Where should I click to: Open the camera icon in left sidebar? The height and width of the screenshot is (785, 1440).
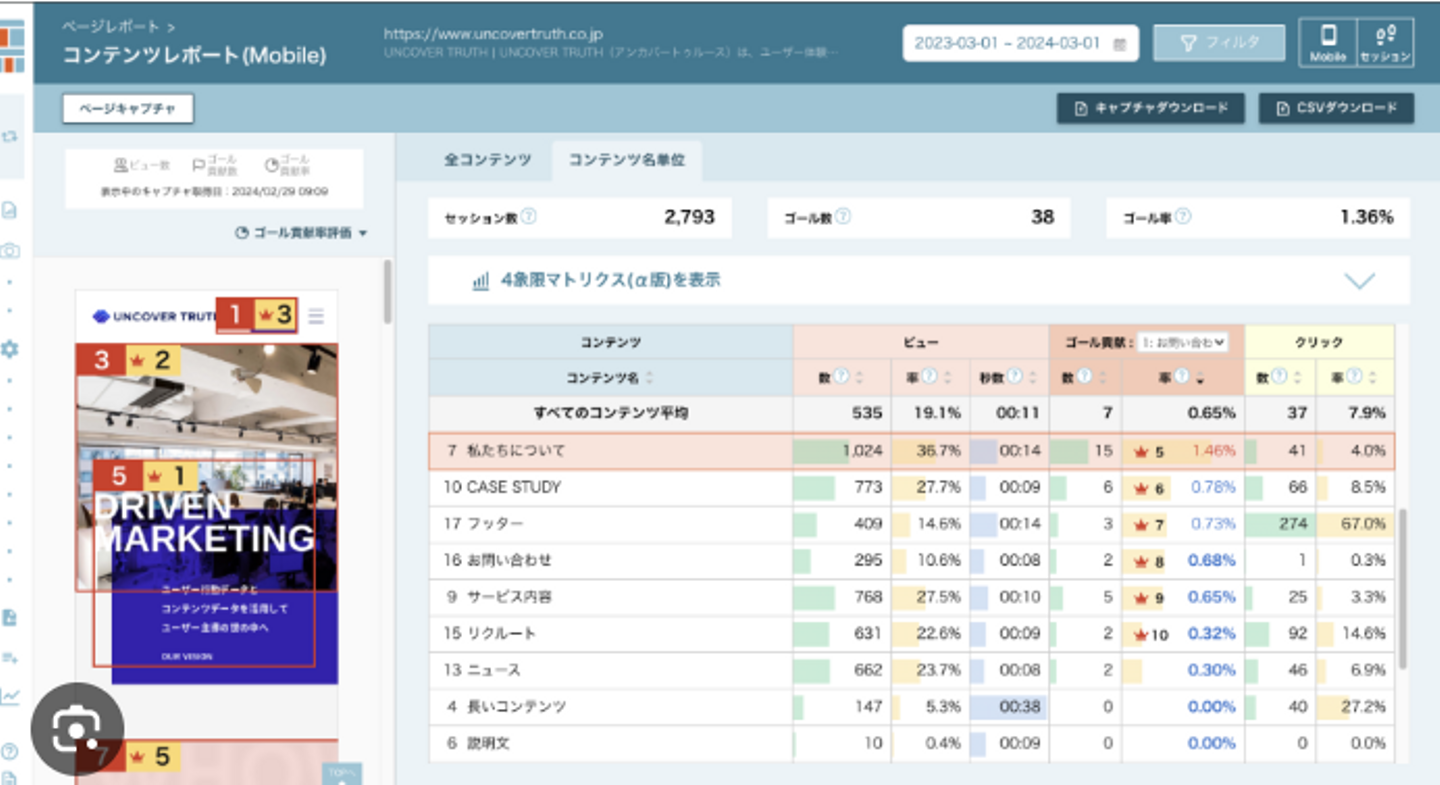point(10,251)
